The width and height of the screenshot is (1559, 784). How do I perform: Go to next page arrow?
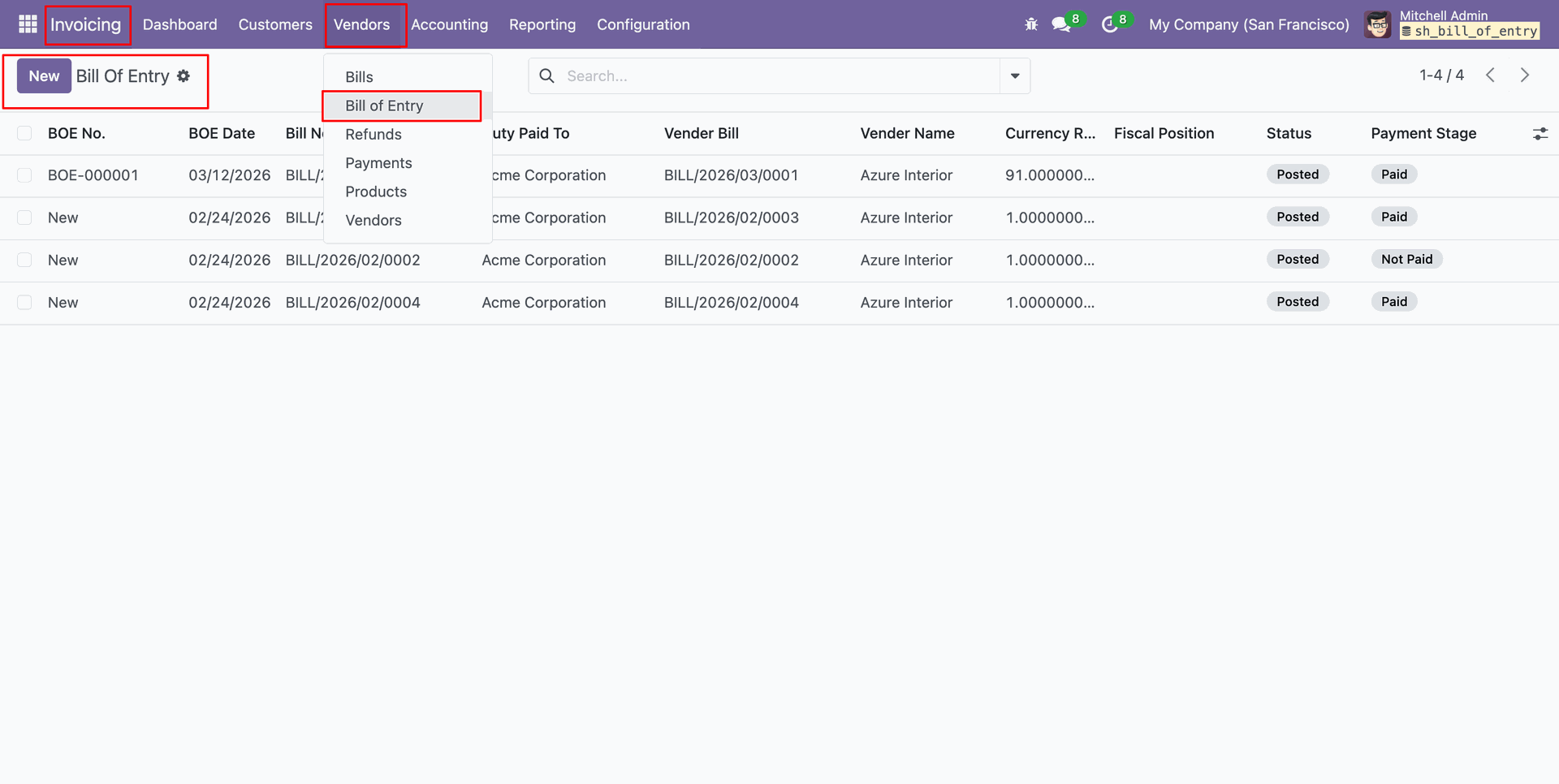tap(1524, 75)
